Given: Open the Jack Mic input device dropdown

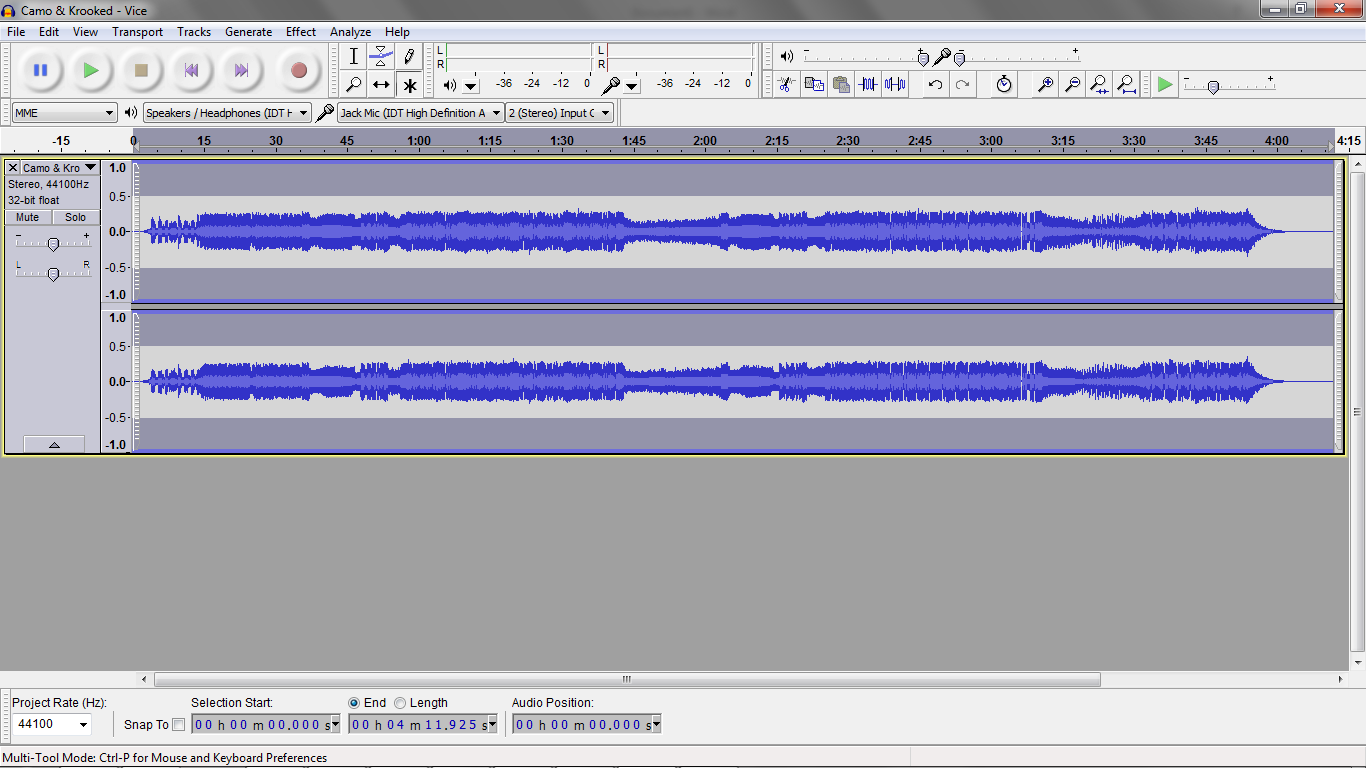Looking at the screenshot, I should 420,113.
